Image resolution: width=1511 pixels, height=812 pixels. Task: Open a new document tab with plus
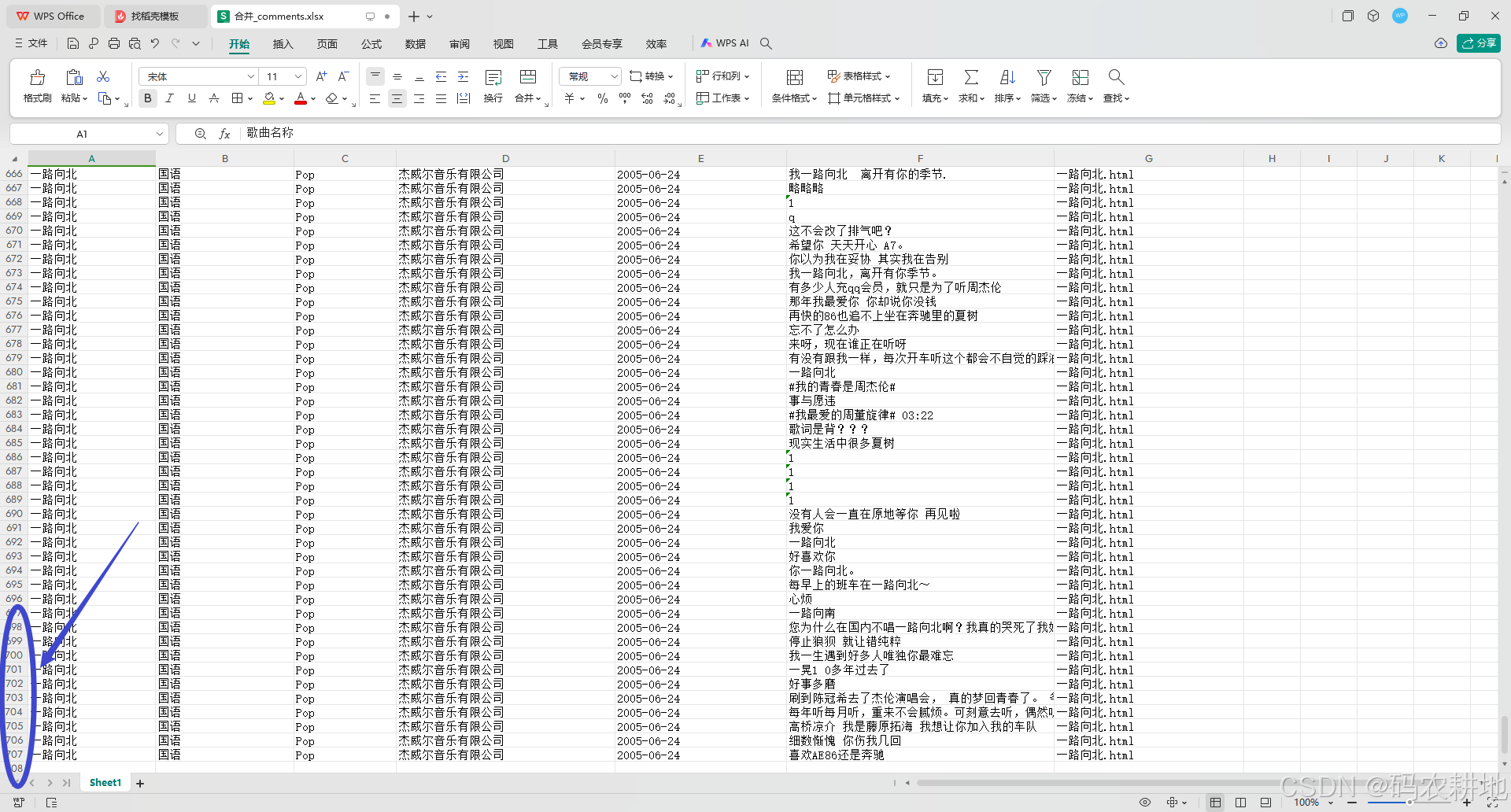pos(414,16)
